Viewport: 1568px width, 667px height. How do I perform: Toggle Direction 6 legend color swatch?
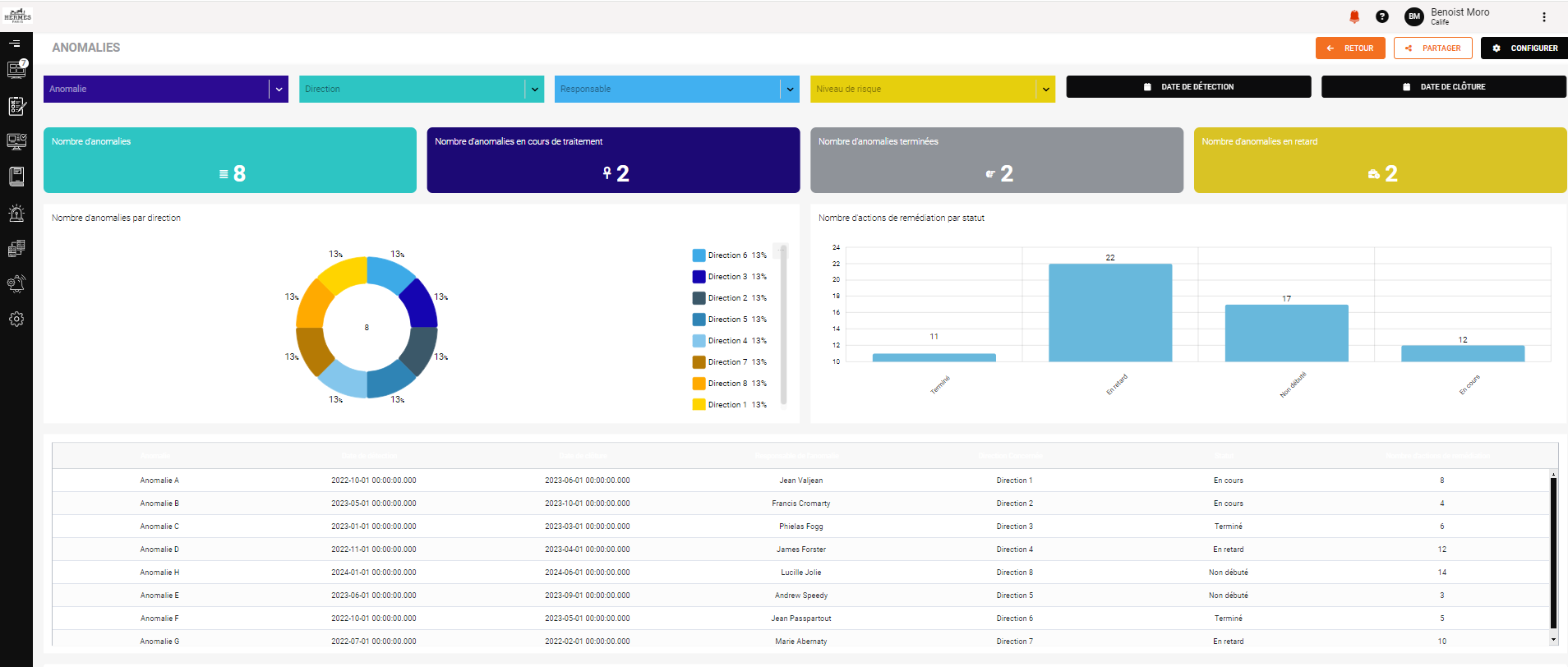[699, 255]
